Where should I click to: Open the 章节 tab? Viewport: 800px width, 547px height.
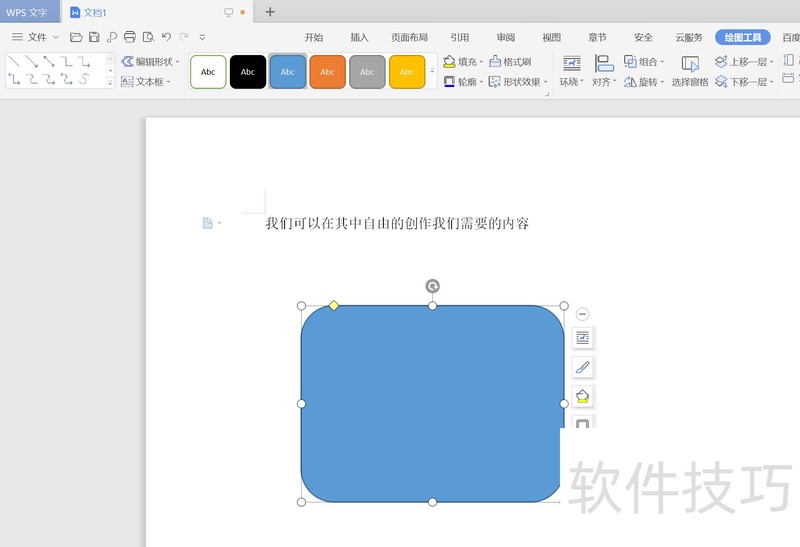[597, 37]
